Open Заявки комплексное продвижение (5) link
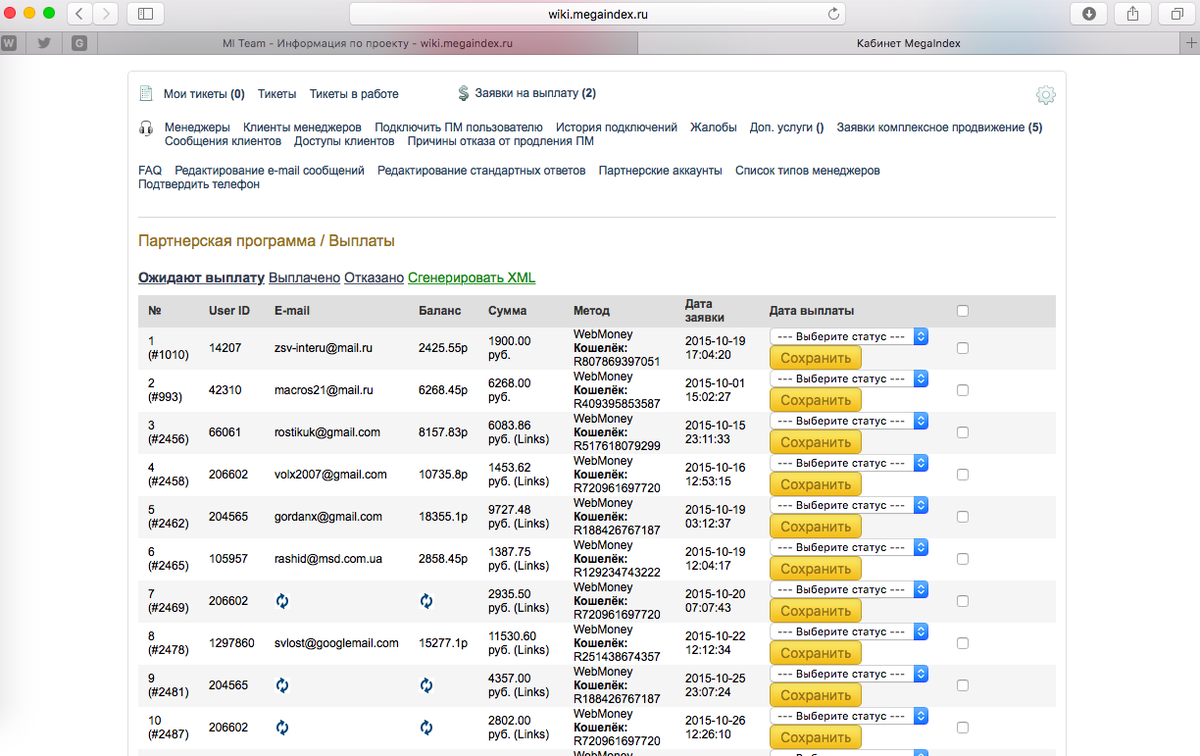Viewport: 1200px width, 756px height. point(939,128)
